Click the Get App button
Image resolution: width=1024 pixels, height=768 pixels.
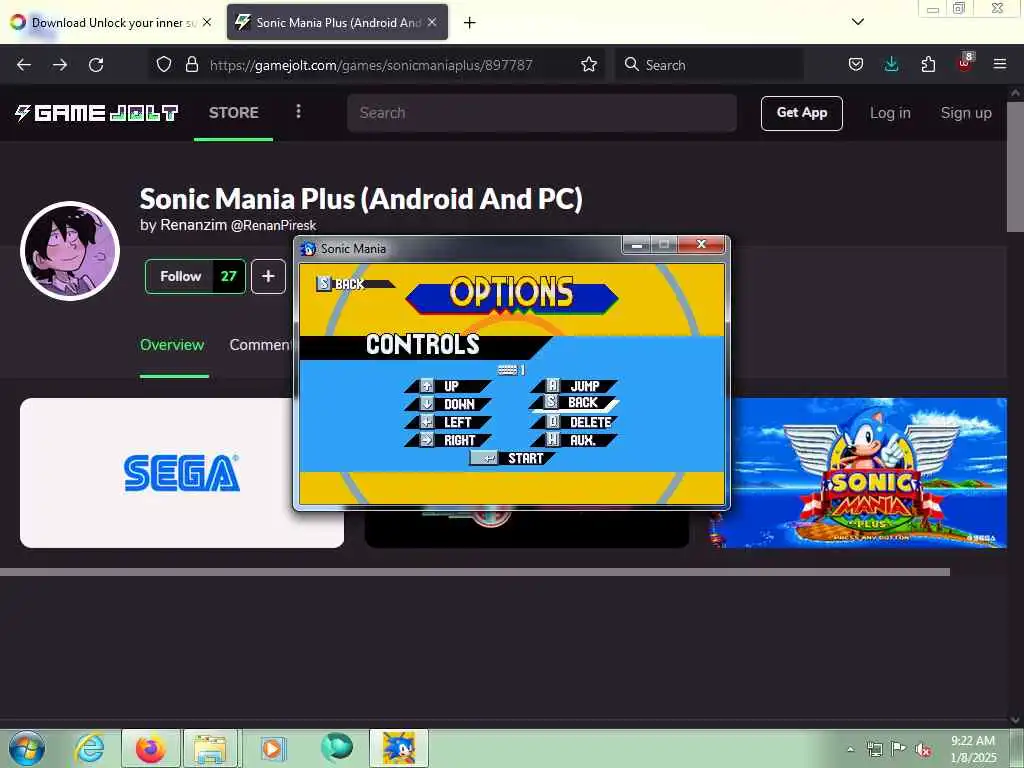(x=802, y=113)
